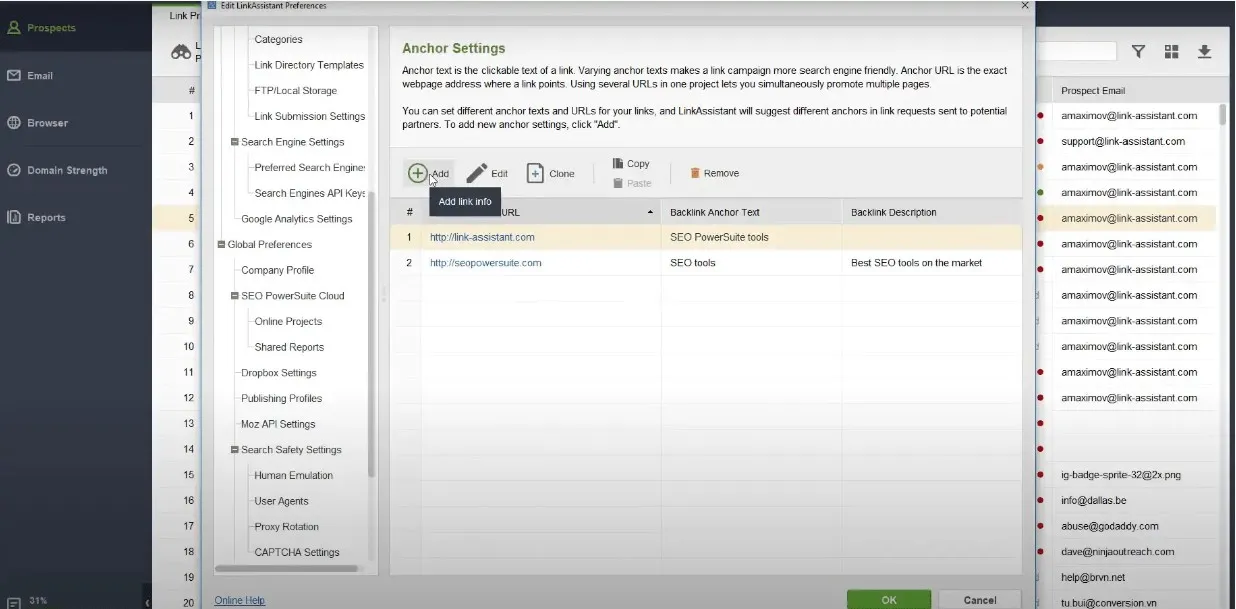Select Google Analytics Settings in tree

pyautogui.click(x=297, y=219)
